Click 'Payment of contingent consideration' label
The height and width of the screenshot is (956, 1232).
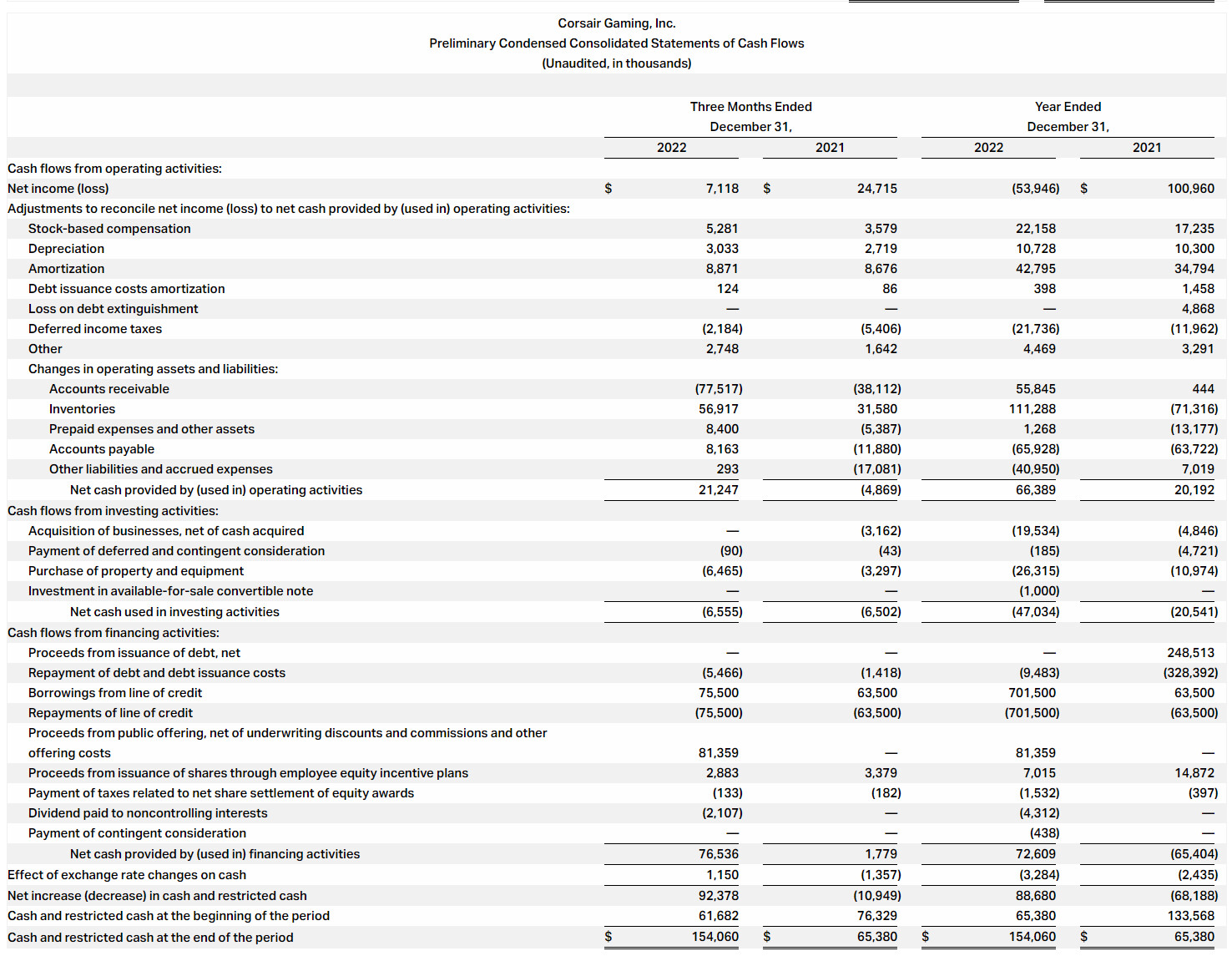(137, 833)
